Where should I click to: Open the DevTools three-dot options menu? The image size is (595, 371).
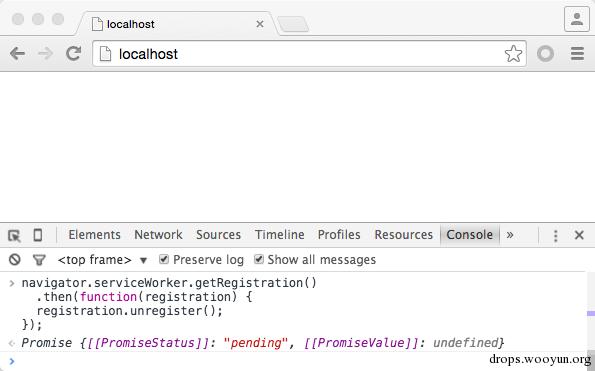click(556, 236)
